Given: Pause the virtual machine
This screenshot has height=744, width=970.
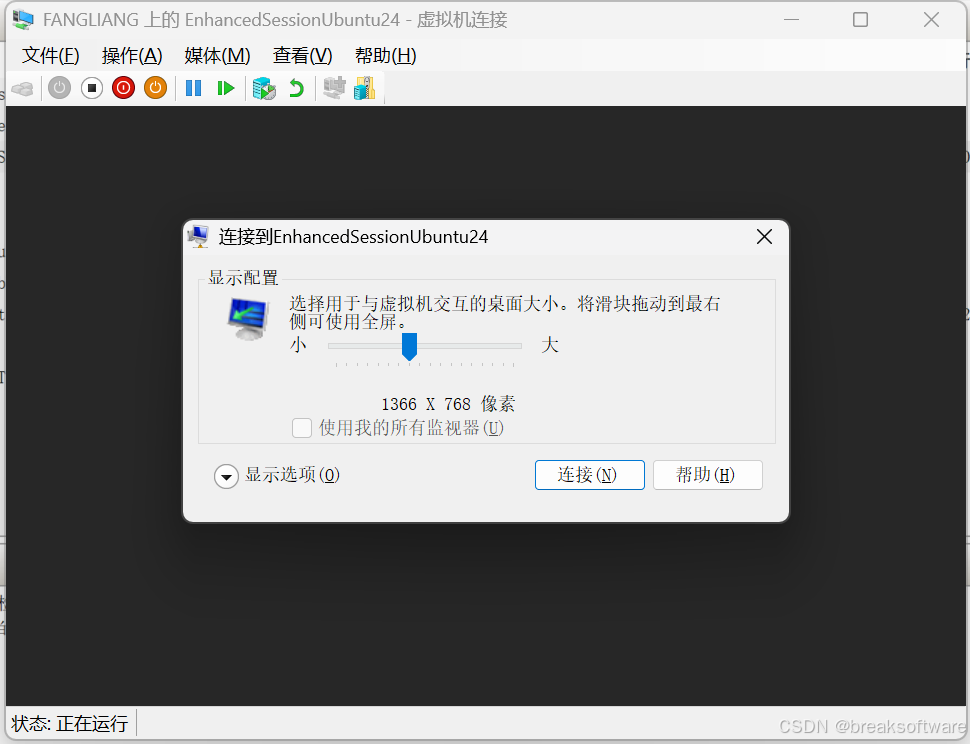Looking at the screenshot, I should [194, 88].
